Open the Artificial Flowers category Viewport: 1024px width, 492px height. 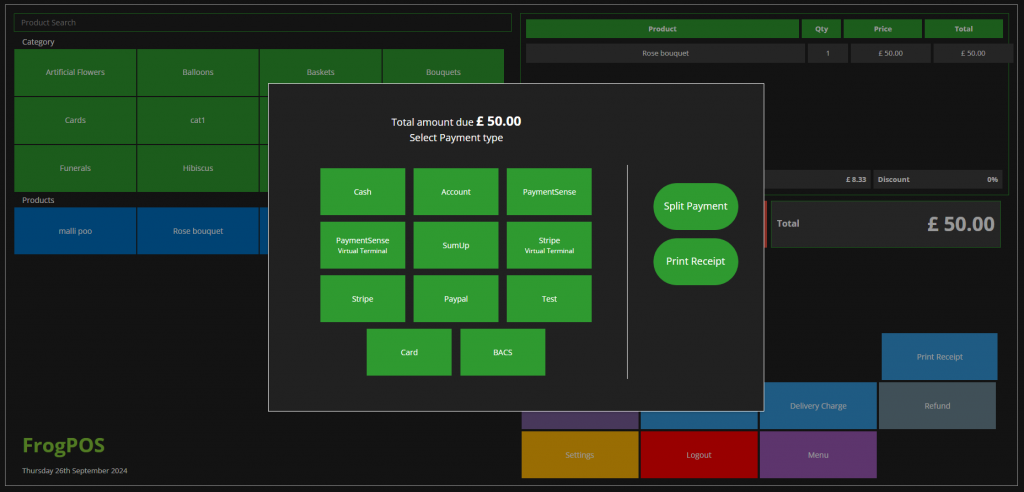pyautogui.click(x=75, y=73)
